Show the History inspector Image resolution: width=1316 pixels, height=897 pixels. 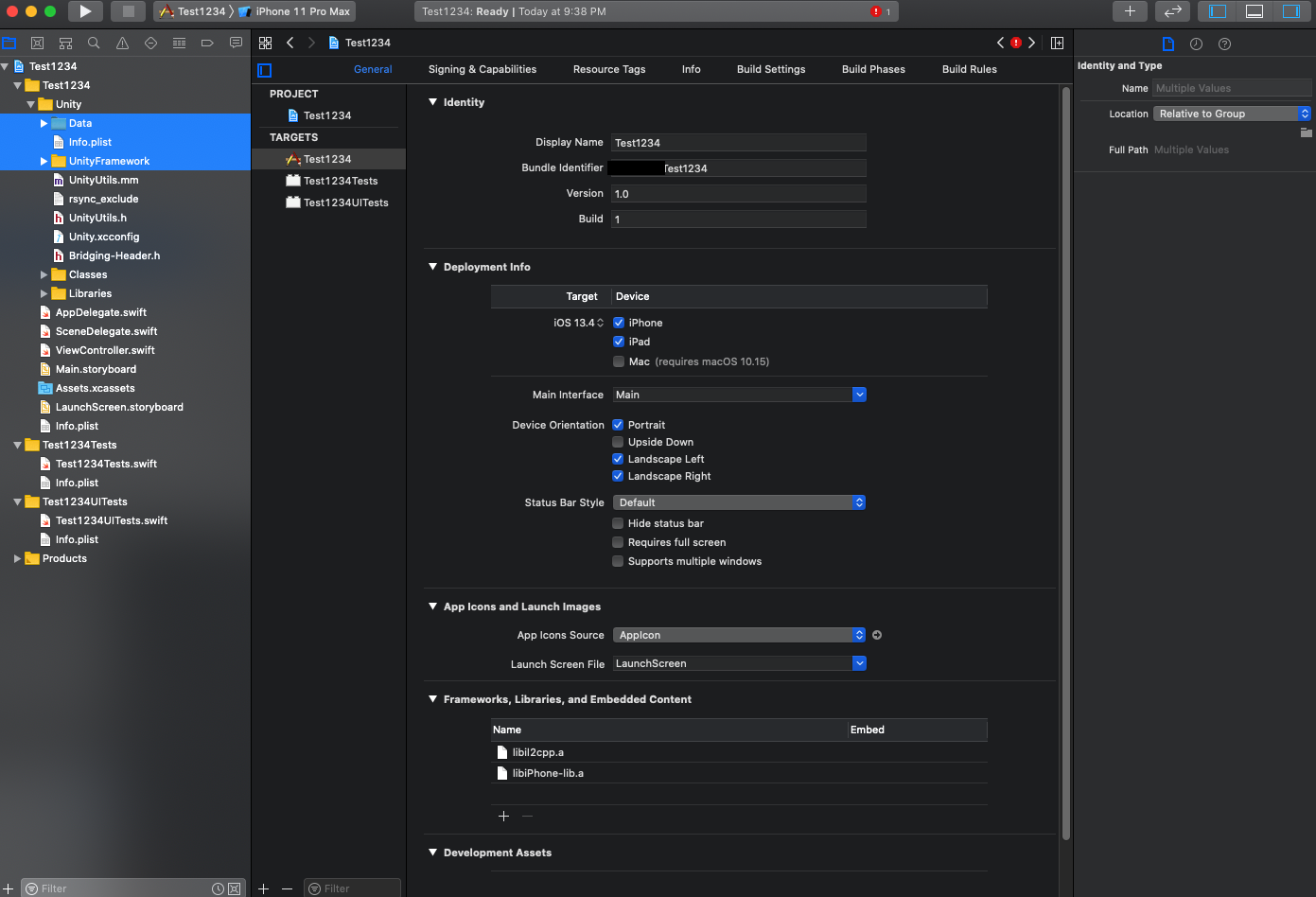click(x=1197, y=44)
